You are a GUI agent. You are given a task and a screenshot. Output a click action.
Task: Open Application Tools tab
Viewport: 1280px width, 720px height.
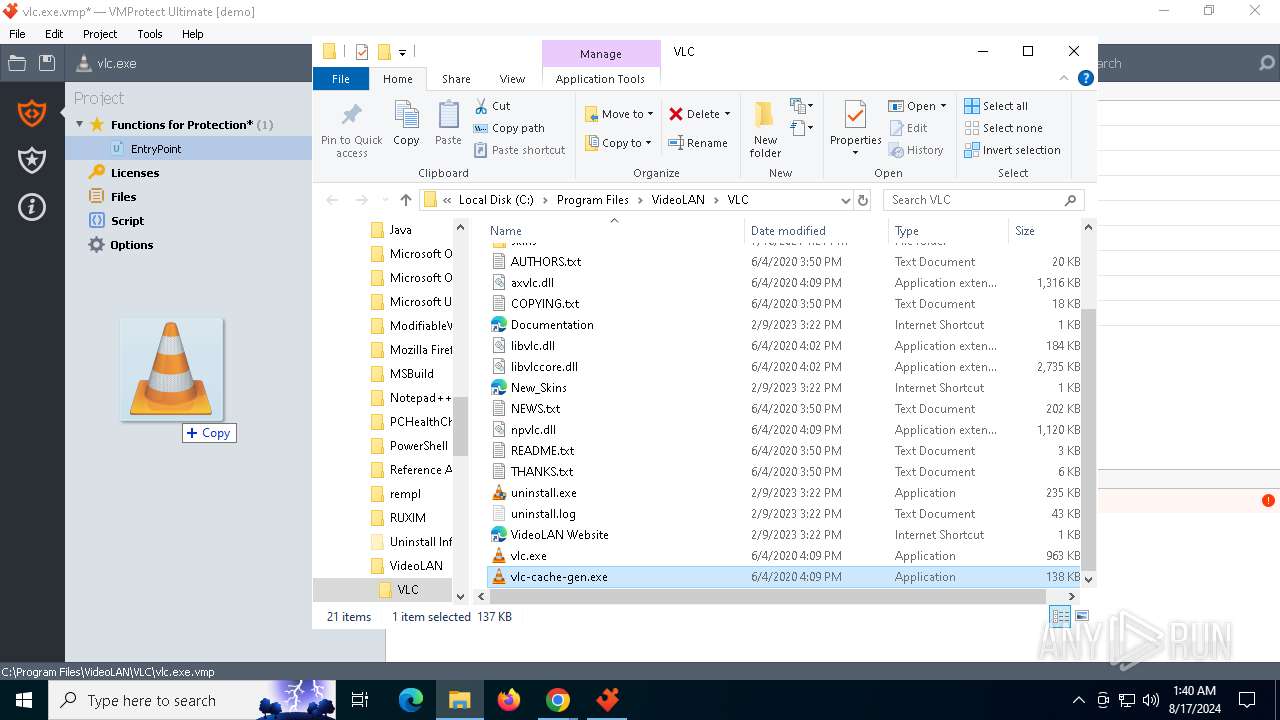[x=600, y=79]
